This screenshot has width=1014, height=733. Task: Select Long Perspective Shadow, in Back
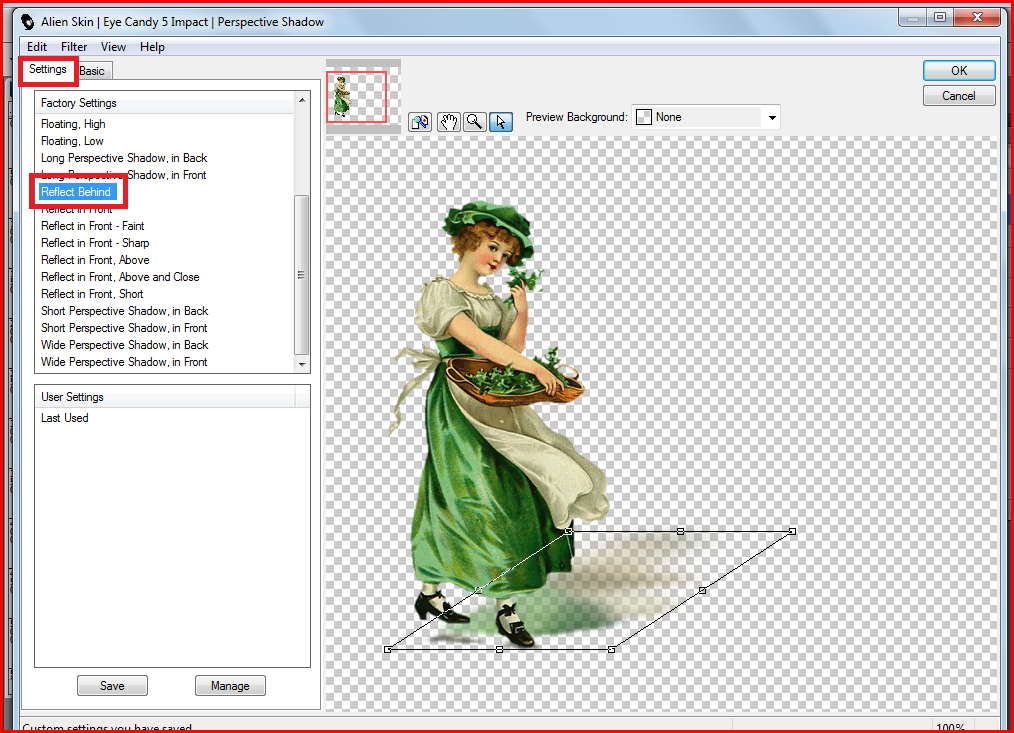point(124,158)
